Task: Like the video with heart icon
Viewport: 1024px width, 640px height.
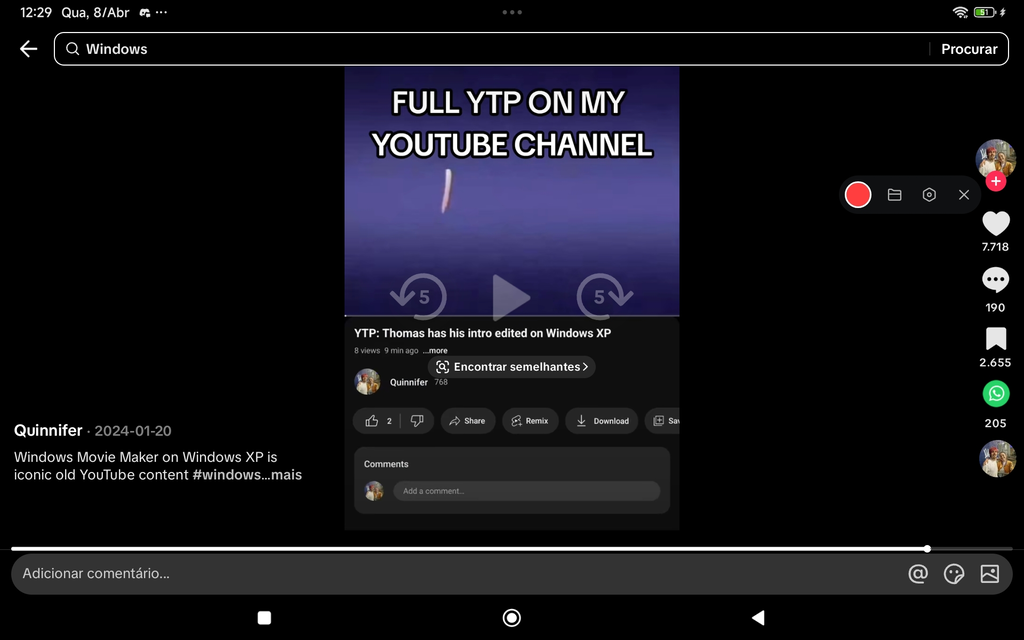Action: (995, 224)
